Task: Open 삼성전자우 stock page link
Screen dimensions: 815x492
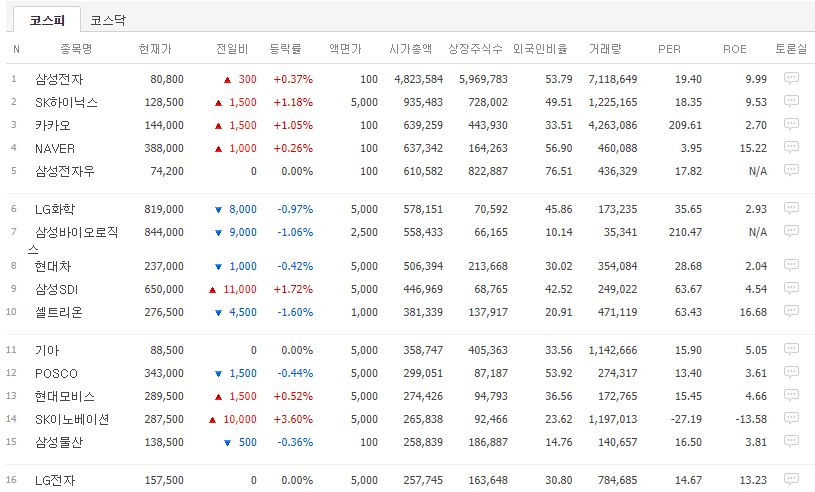Action: [x=64, y=171]
